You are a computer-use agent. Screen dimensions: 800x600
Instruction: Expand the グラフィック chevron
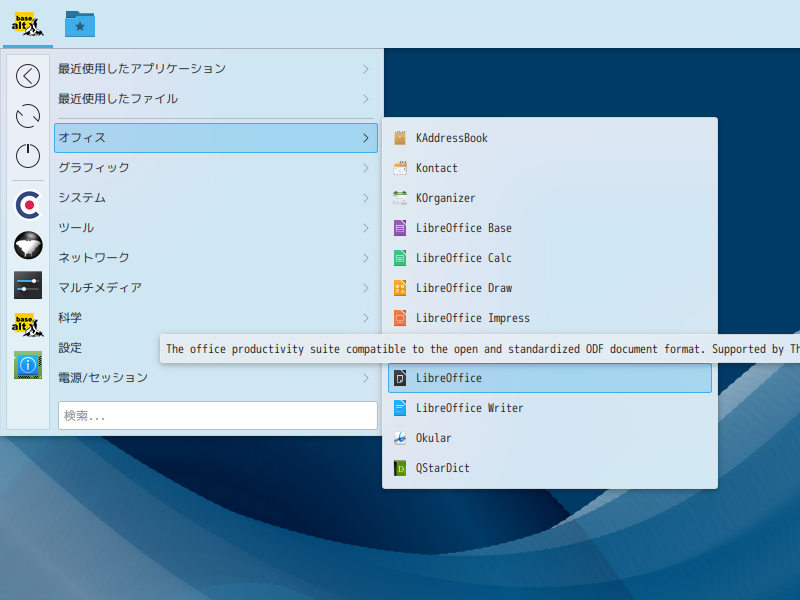(366, 168)
